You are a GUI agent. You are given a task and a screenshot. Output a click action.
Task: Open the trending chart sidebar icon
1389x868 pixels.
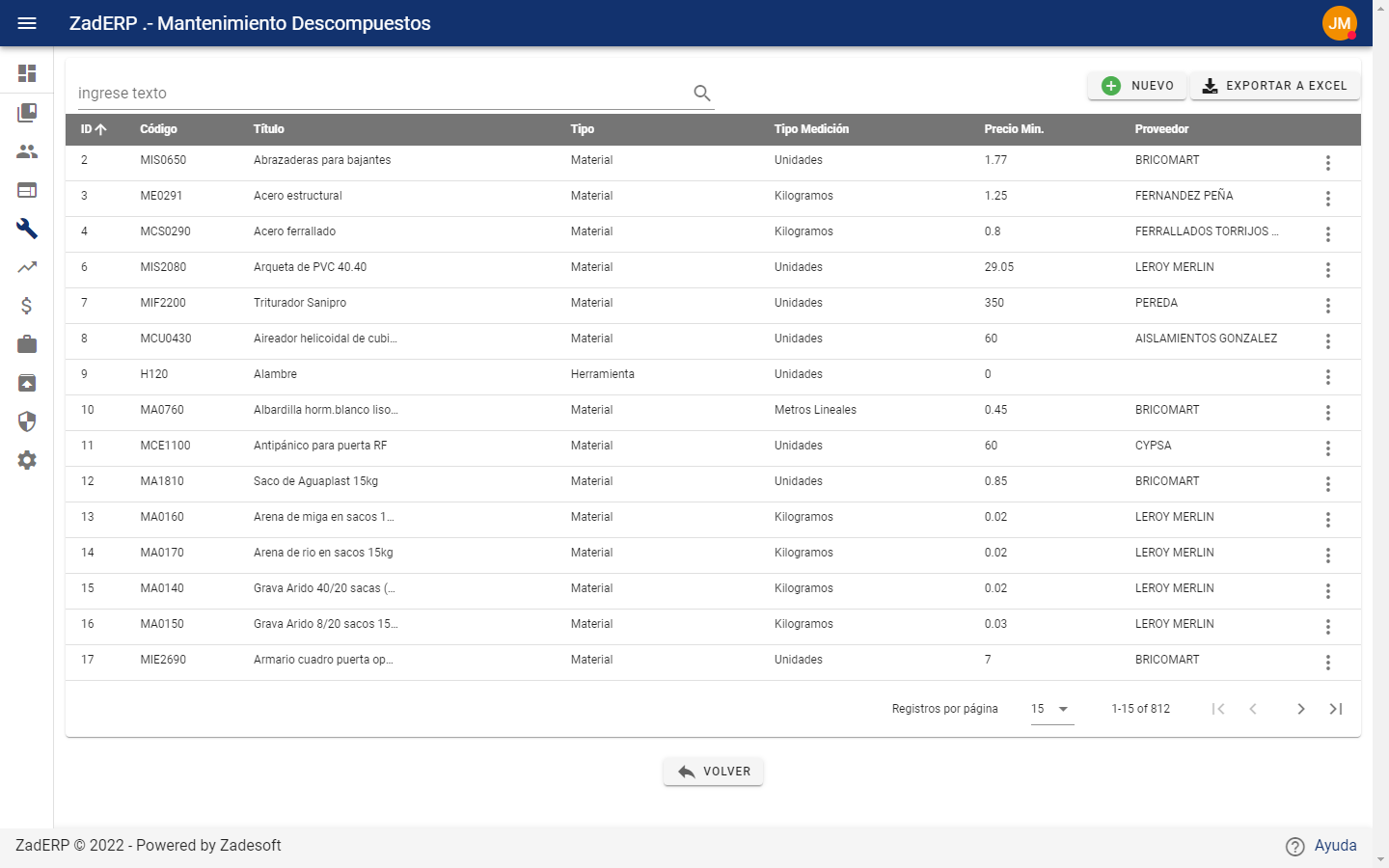coord(27,267)
